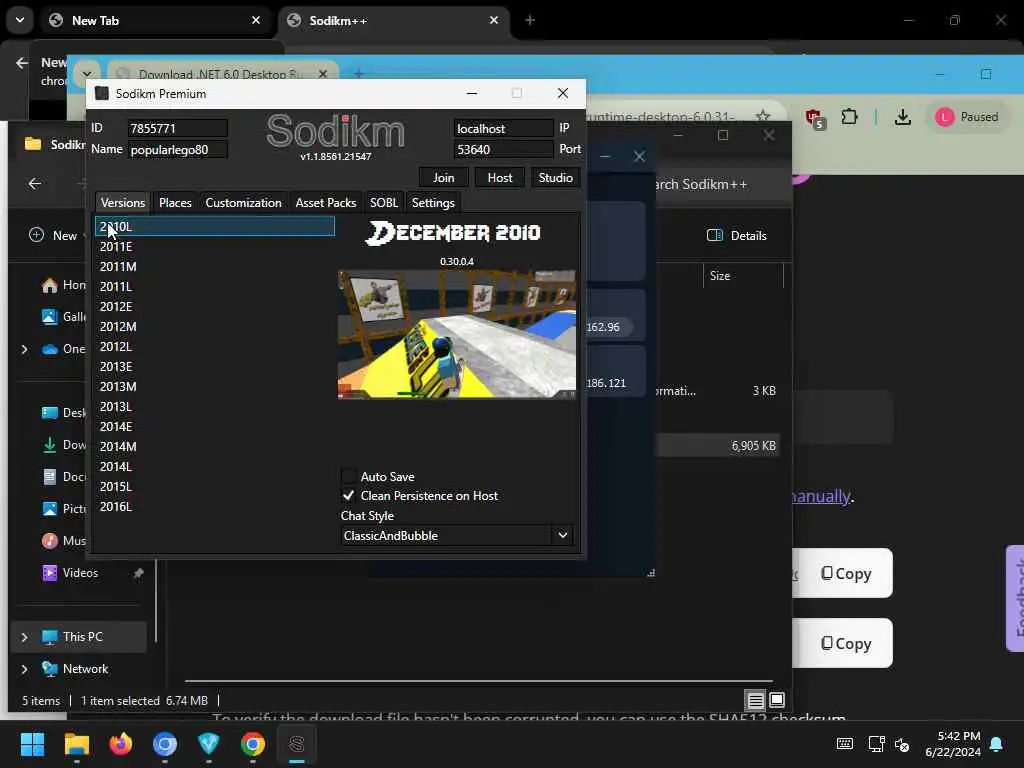Screen dimensions: 1024x768
Task: Open the Windows Start menu
Action: (32, 744)
